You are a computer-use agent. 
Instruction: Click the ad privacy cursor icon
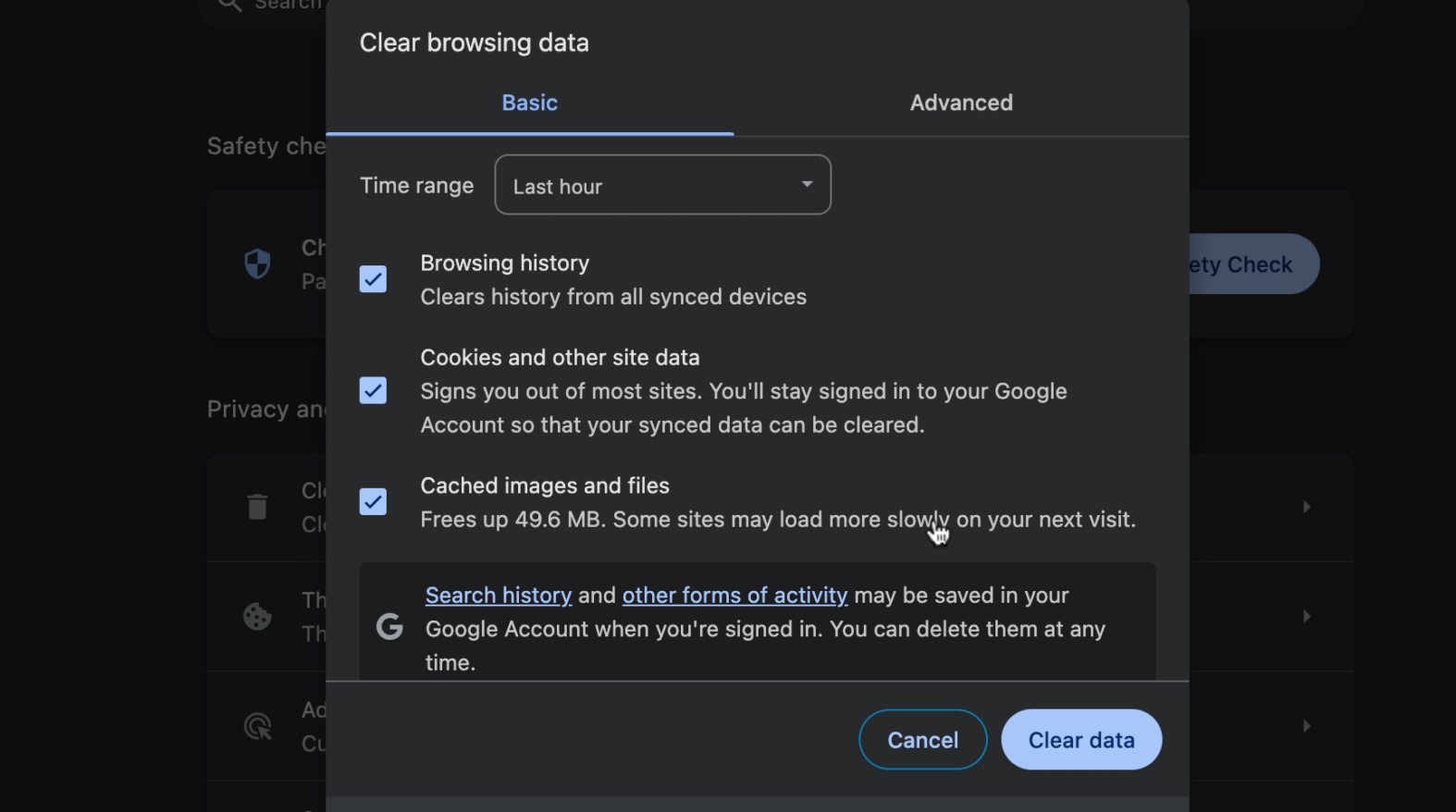(x=257, y=726)
